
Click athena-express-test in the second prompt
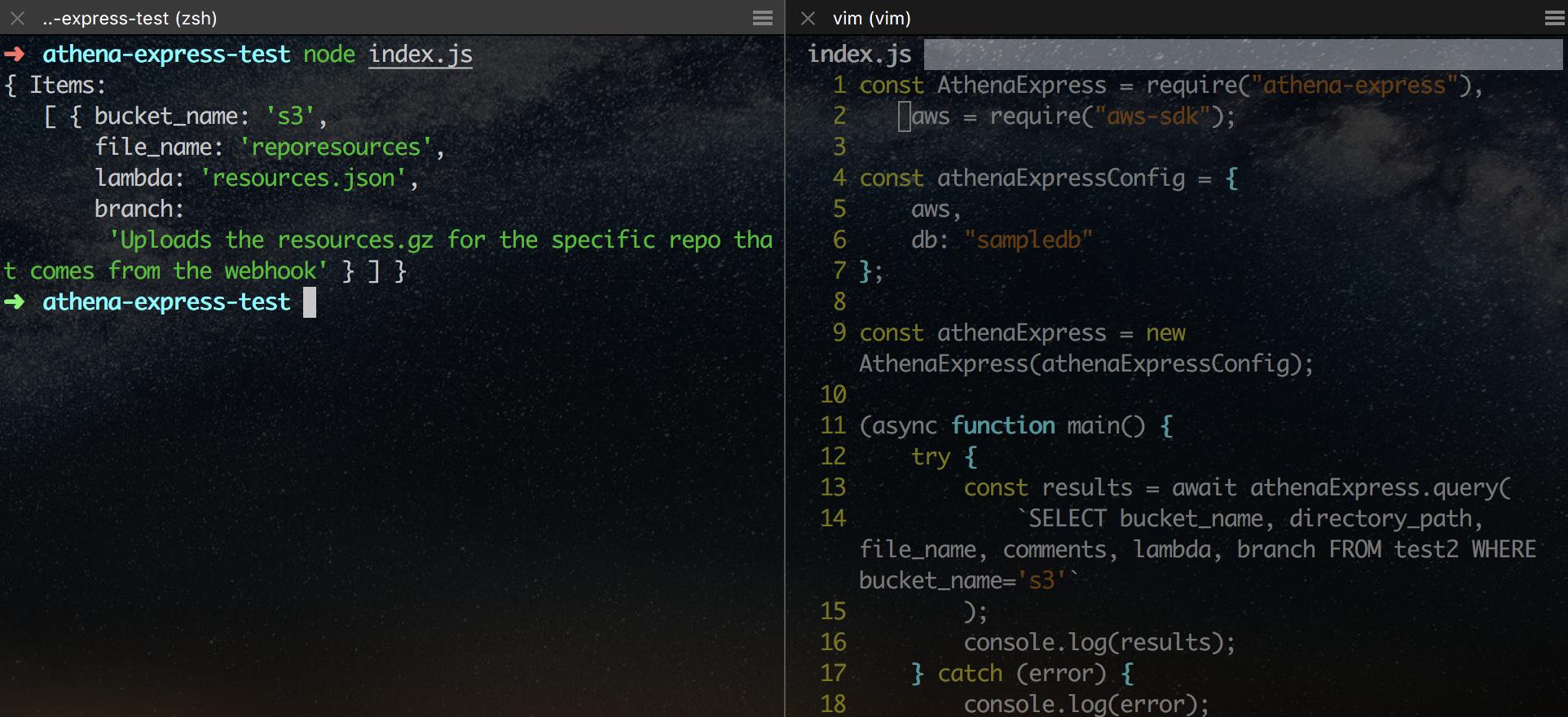pyautogui.click(x=166, y=302)
